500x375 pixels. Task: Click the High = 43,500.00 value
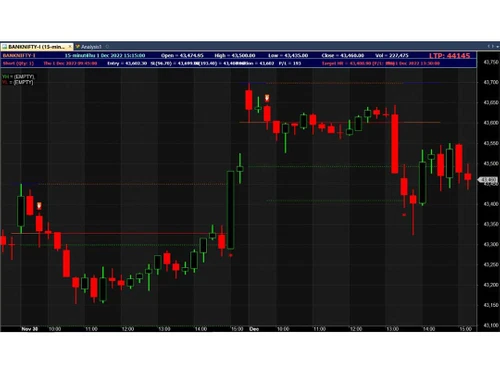coord(235,55)
